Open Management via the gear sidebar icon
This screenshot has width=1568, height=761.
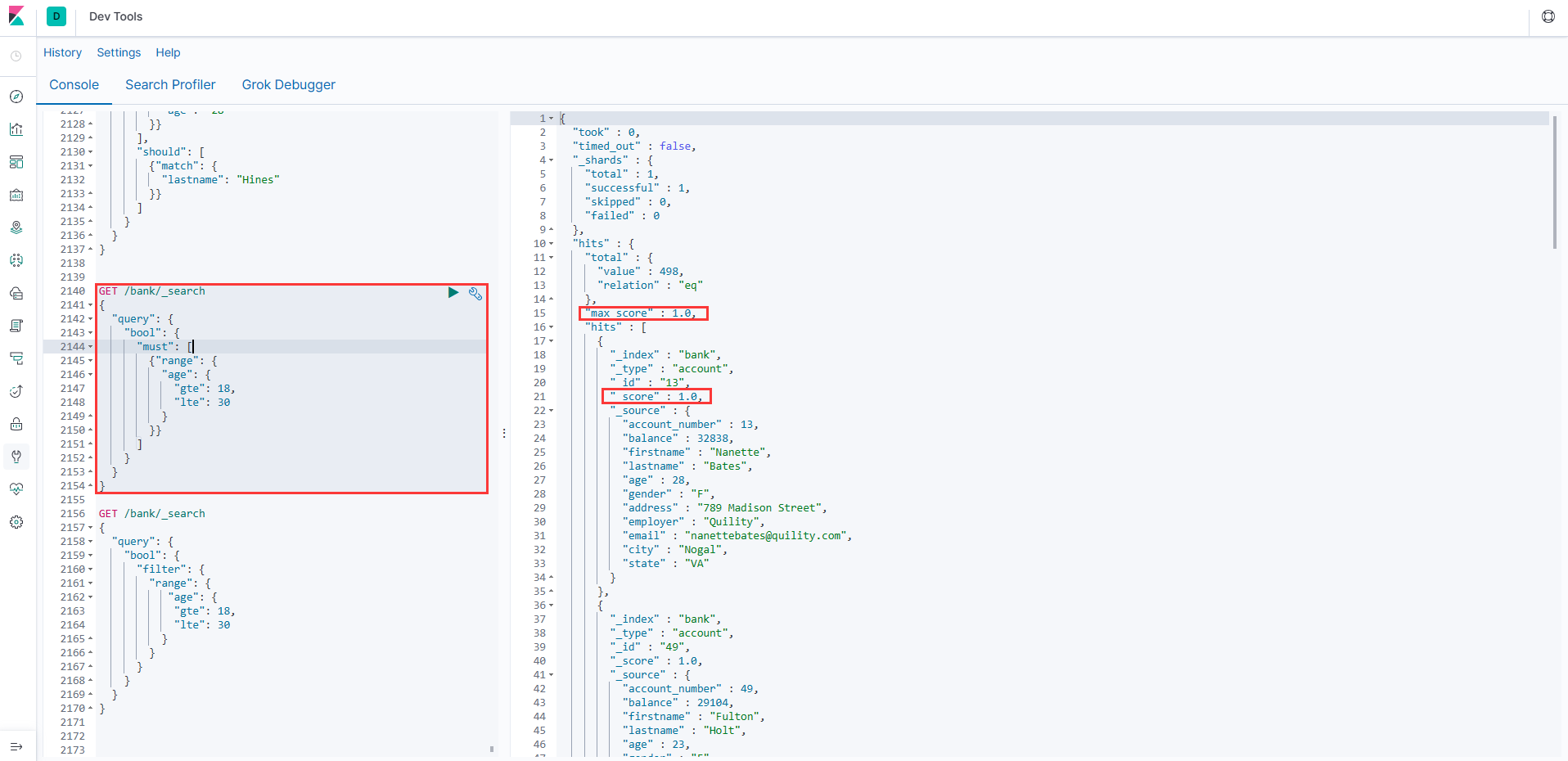[16, 522]
